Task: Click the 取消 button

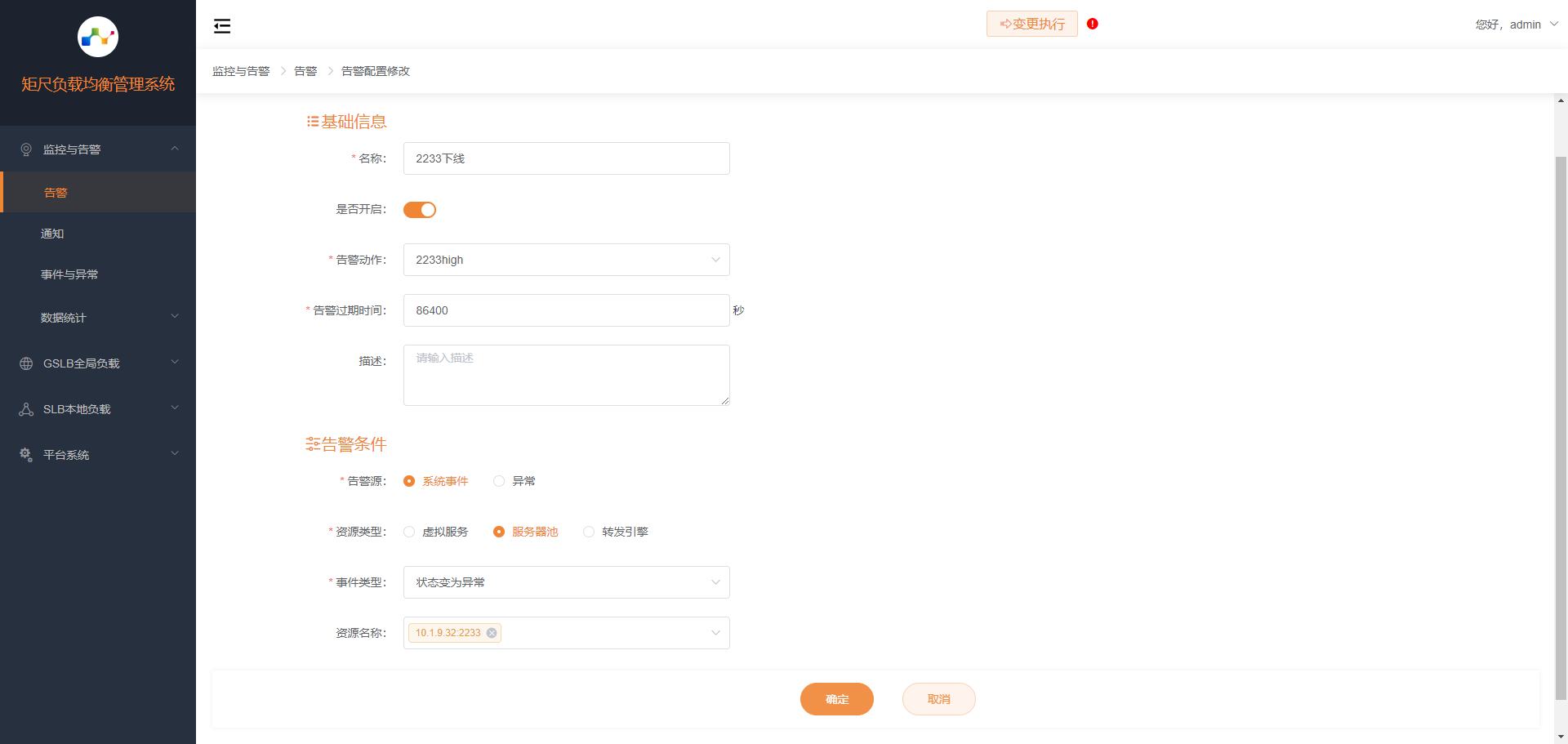Action: (x=938, y=699)
